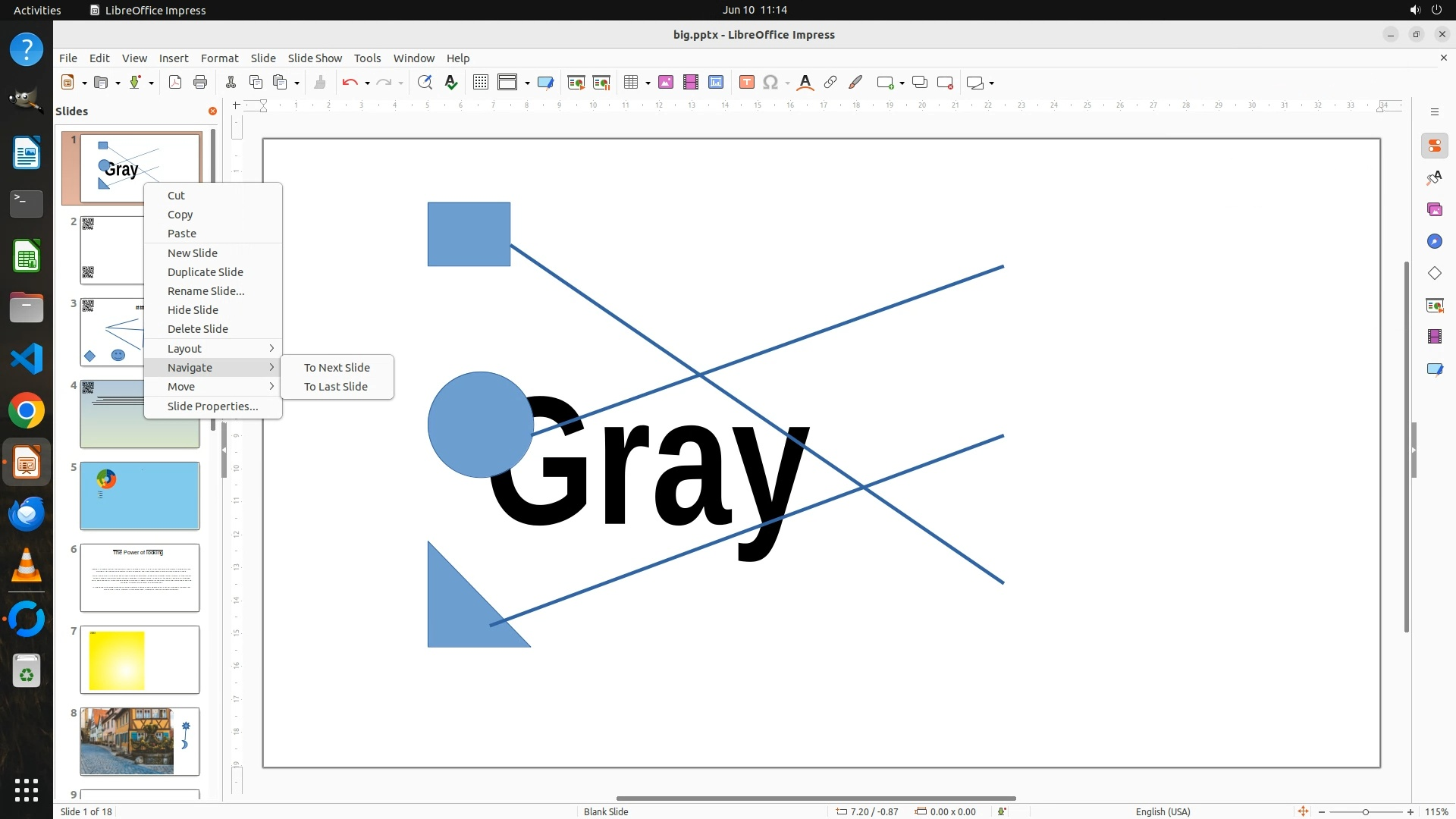Open the Insert Table dropdown arrow
1456x819 pixels.
point(648,83)
